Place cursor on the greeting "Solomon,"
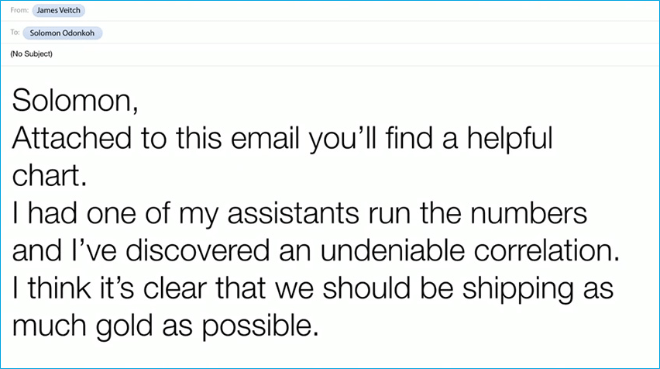660x369 pixels. pyautogui.click(x=75, y=101)
